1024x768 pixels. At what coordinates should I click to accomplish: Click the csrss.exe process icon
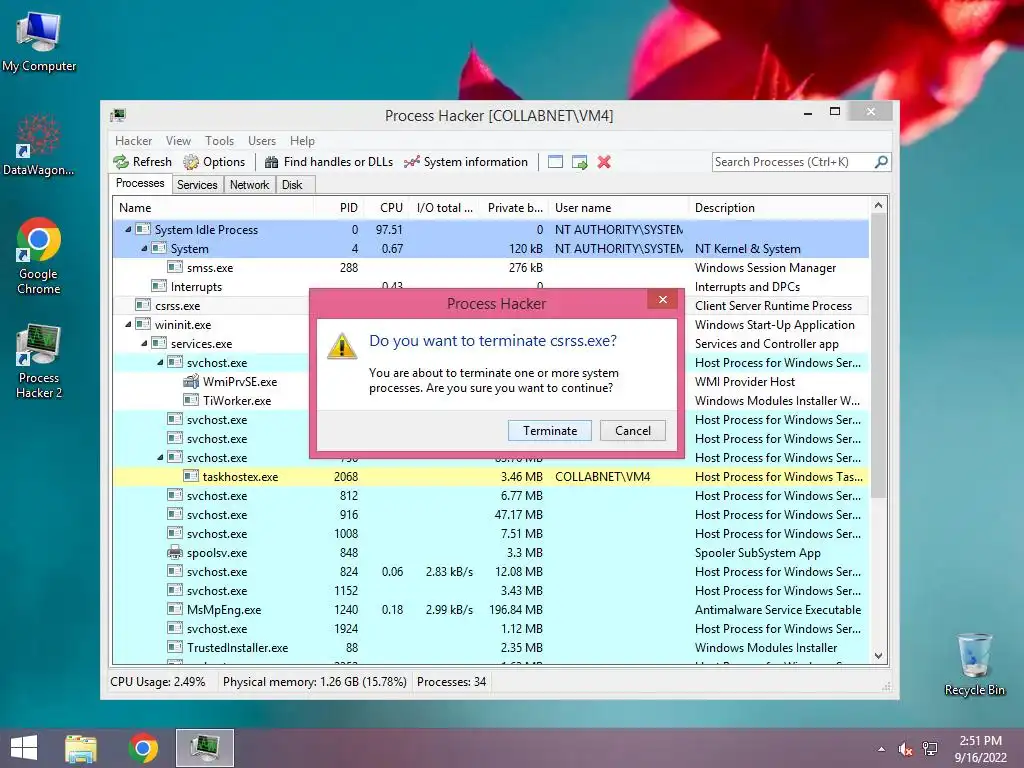point(142,305)
